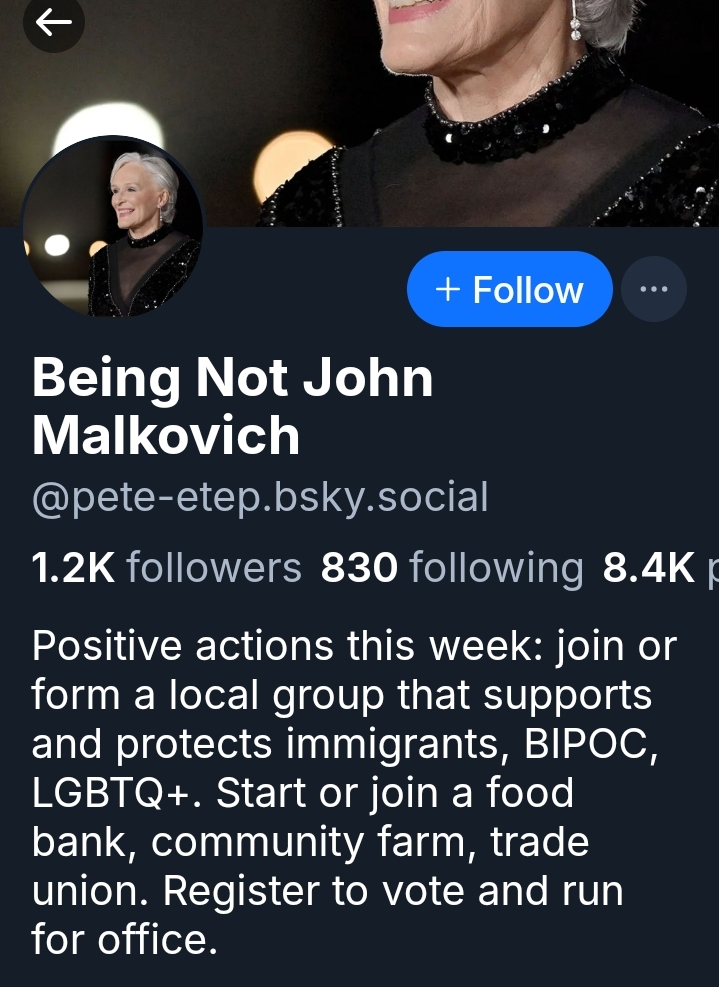Click the display name Being Not John Malkovich
This screenshot has height=987, width=719.
click(232, 379)
